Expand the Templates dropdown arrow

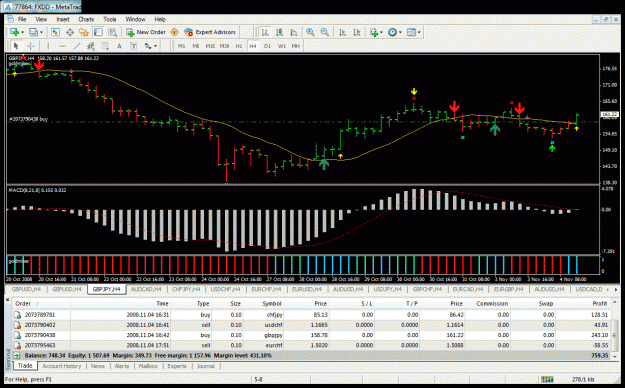tap(419, 32)
